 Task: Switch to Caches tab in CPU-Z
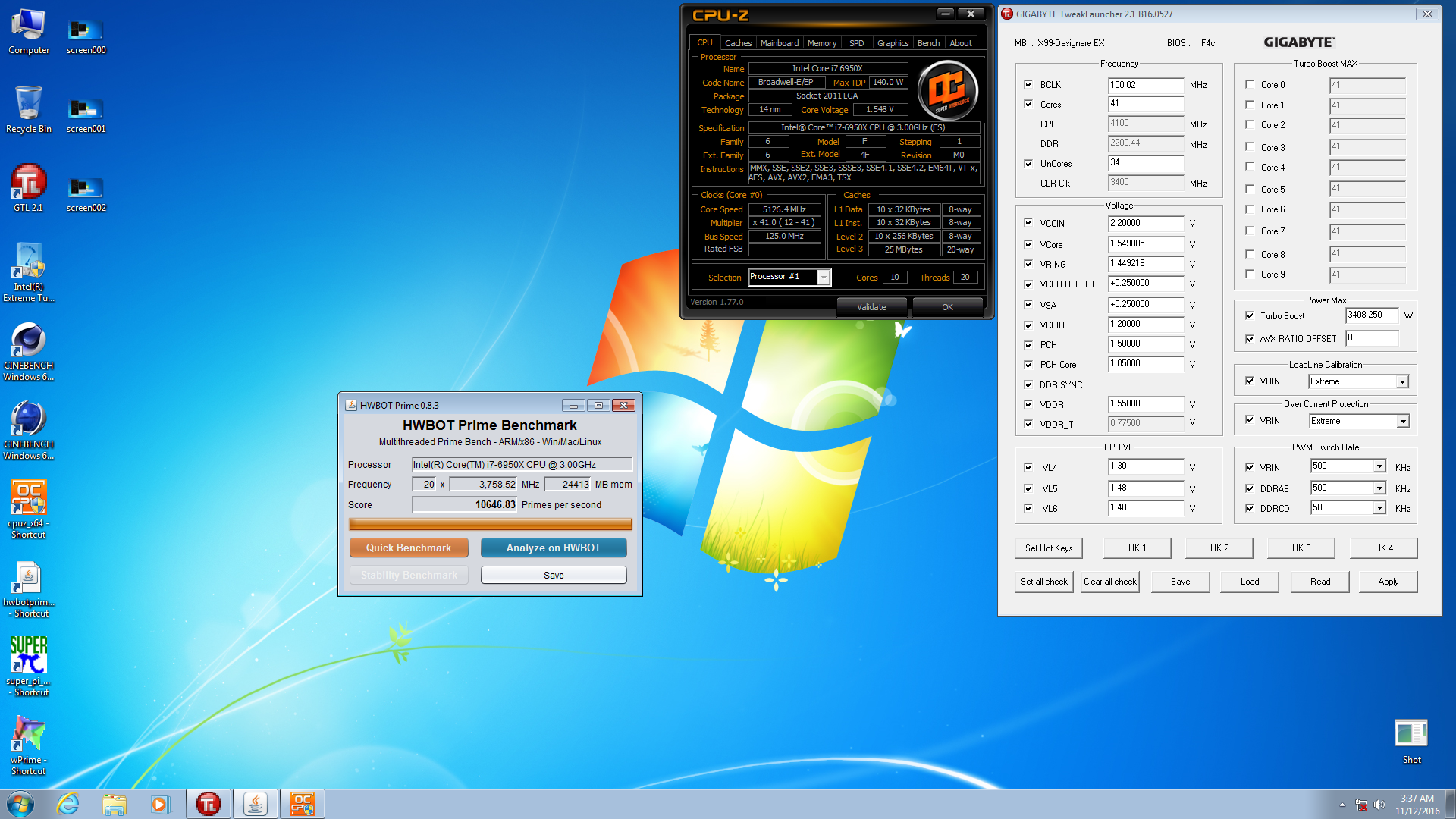pyautogui.click(x=738, y=43)
